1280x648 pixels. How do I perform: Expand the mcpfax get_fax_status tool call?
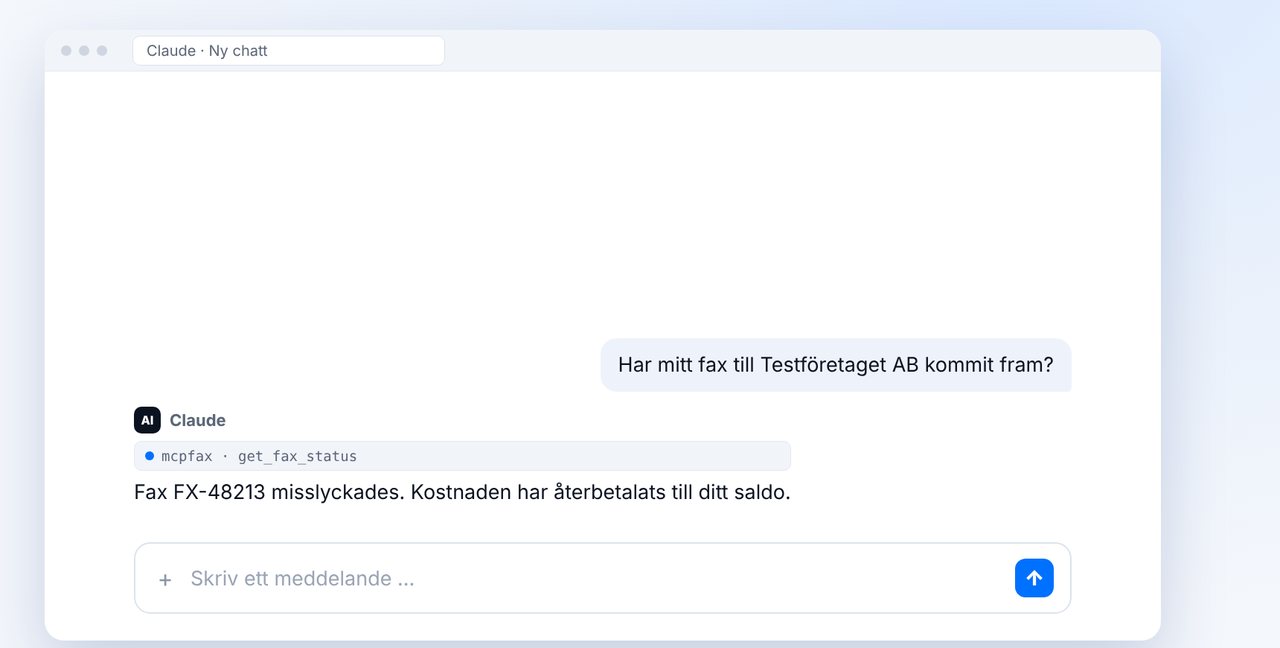coord(462,456)
